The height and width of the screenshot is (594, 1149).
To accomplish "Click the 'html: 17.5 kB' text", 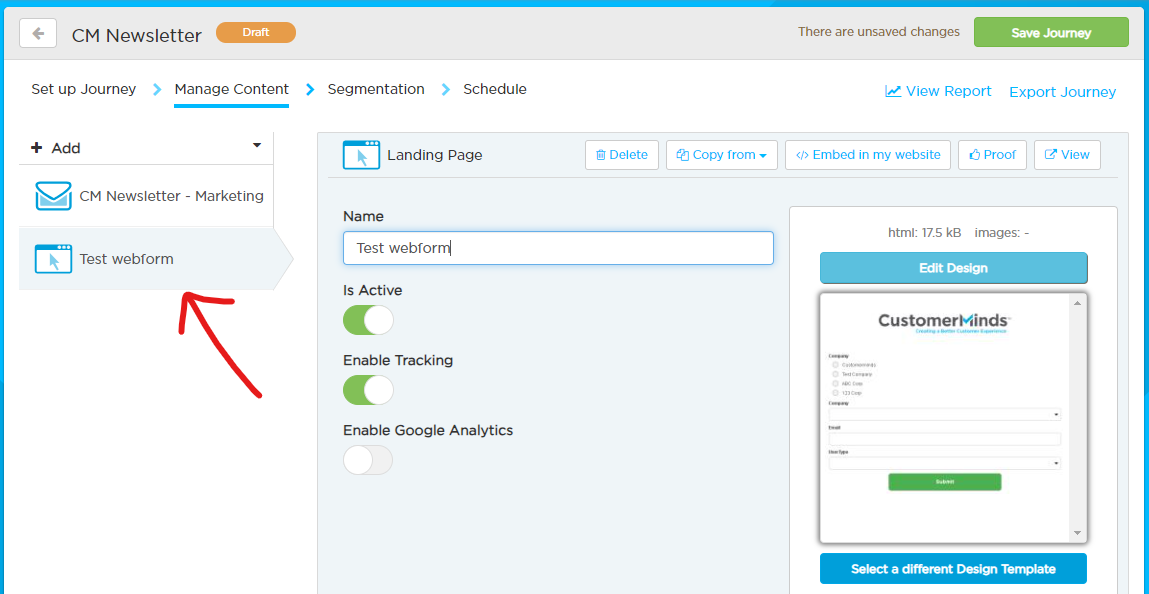I will click(x=925, y=233).
